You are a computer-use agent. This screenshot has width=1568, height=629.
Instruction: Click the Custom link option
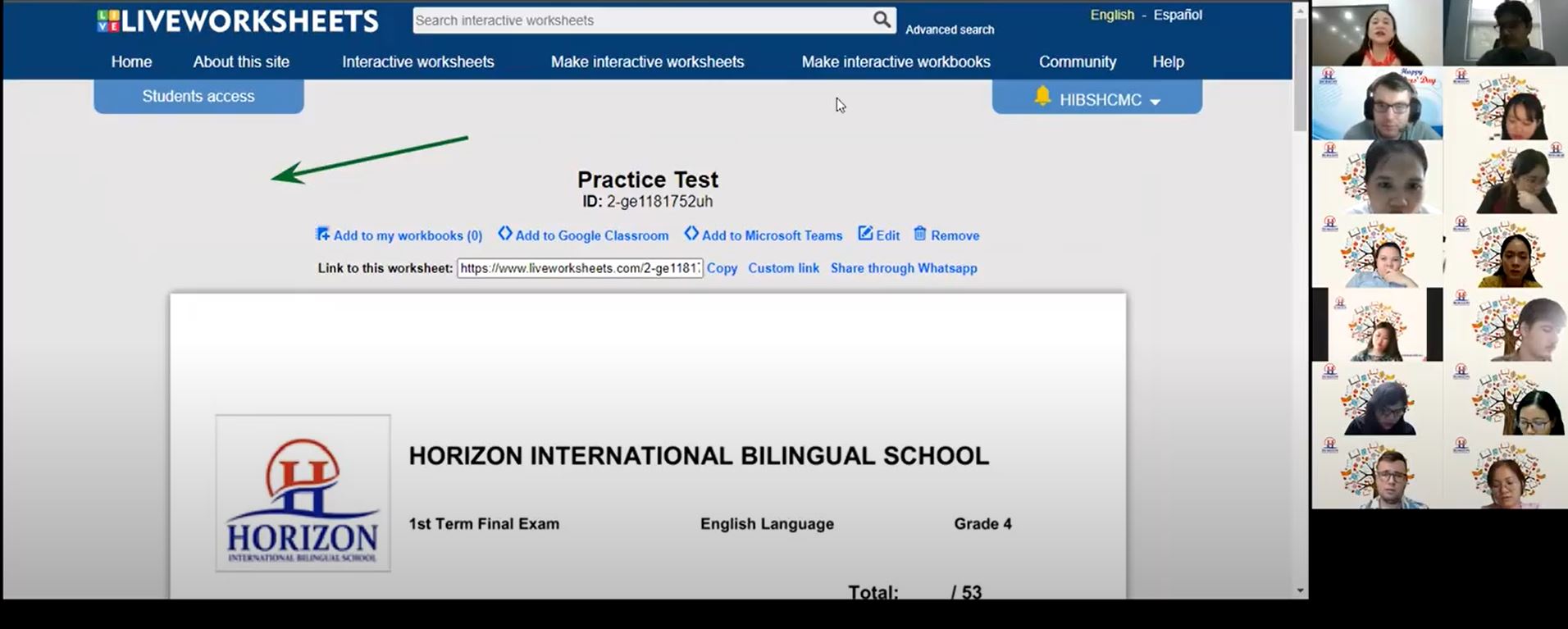pos(783,268)
